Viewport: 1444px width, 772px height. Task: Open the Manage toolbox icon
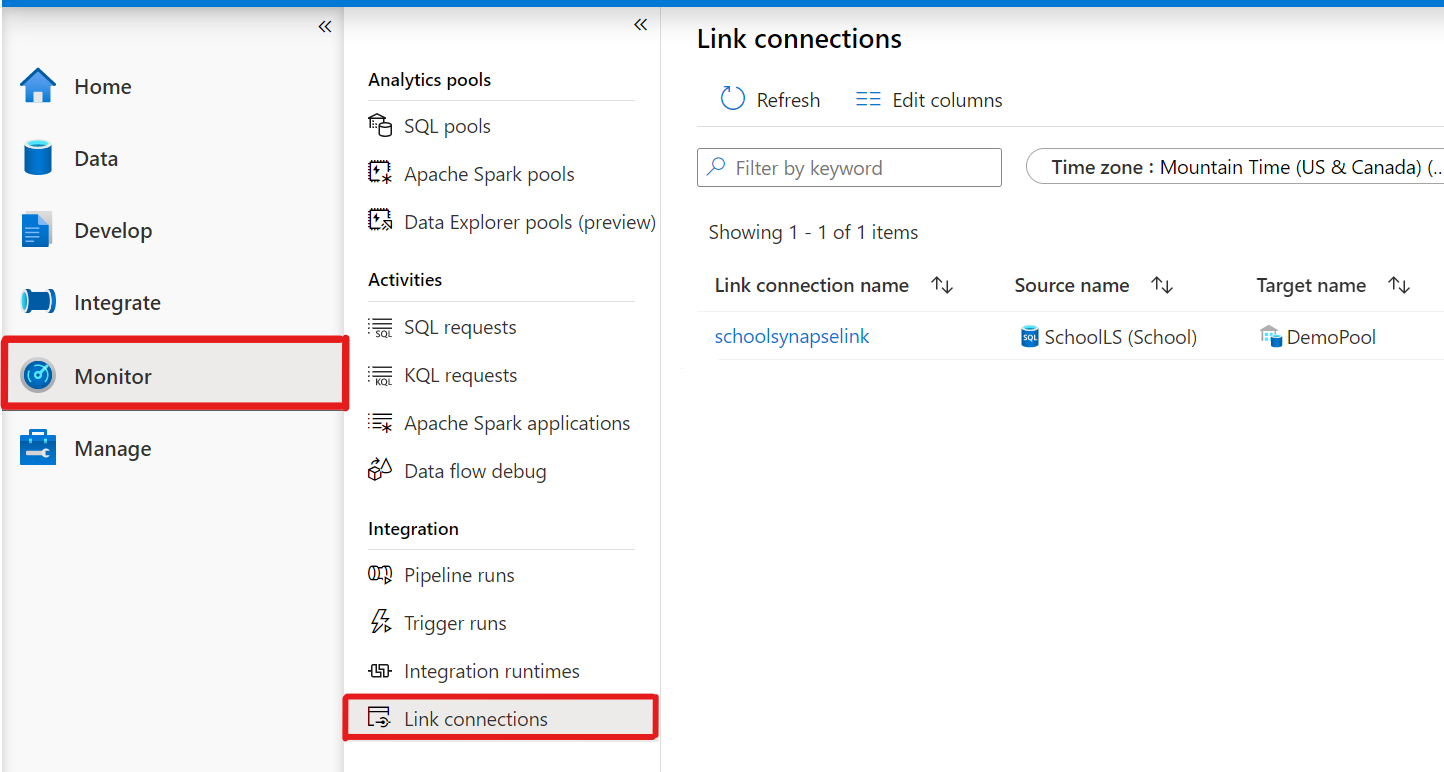point(38,448)
